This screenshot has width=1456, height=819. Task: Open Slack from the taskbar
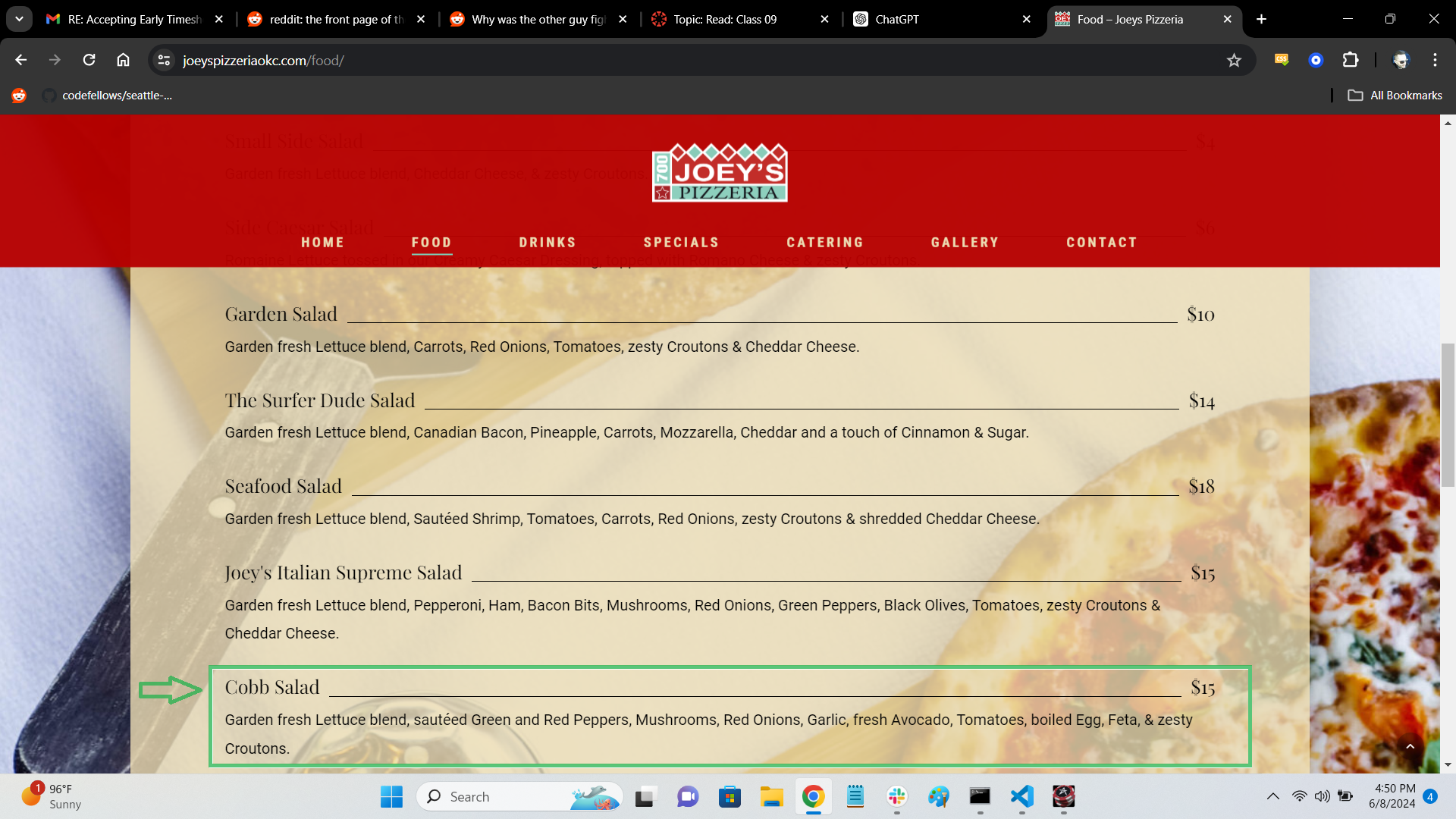896,796
